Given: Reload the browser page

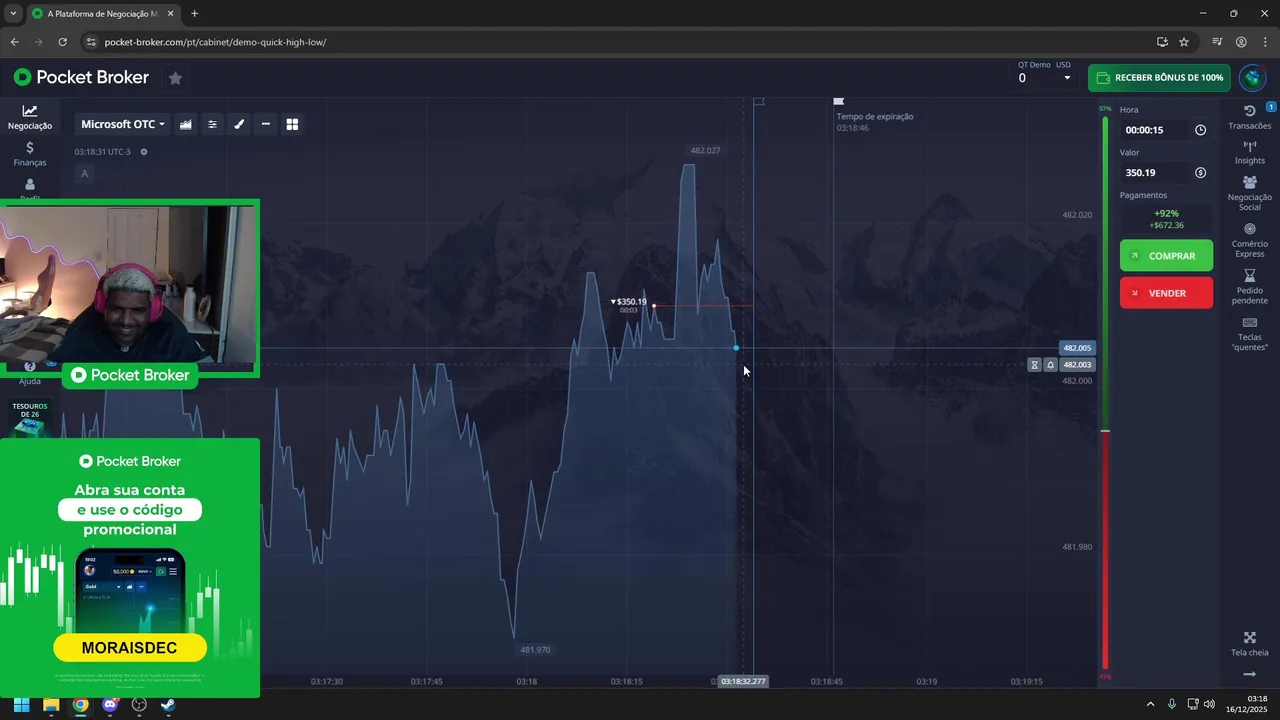Looking at the screenshot, I should [x=62, y=42].
